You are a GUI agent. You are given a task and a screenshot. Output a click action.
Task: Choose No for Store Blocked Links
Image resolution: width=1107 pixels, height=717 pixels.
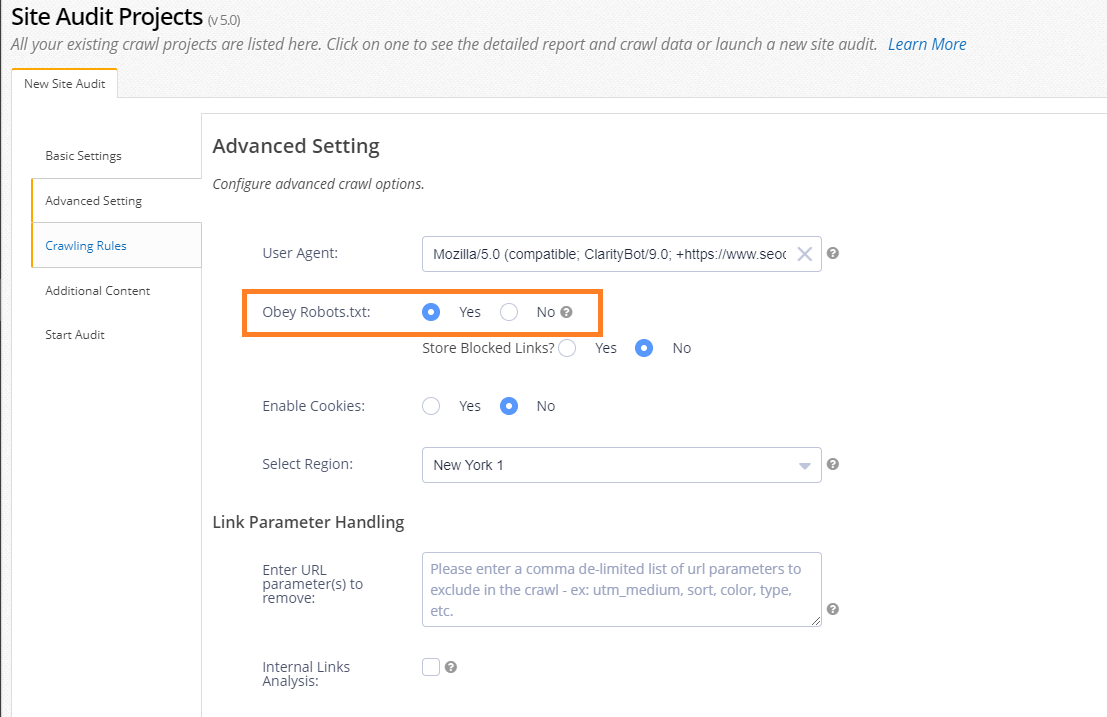point(645,348)
